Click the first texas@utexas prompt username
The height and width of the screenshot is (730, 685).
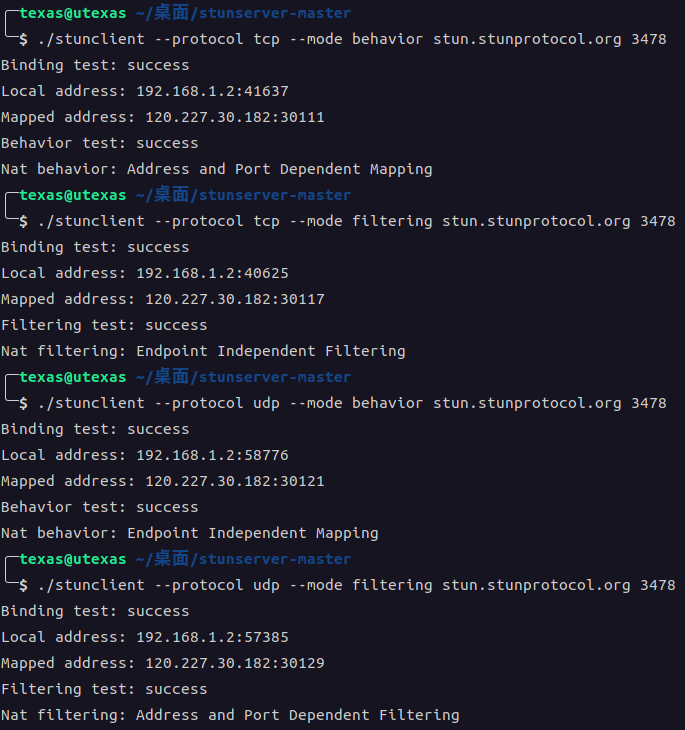click(x=73, y=13)
